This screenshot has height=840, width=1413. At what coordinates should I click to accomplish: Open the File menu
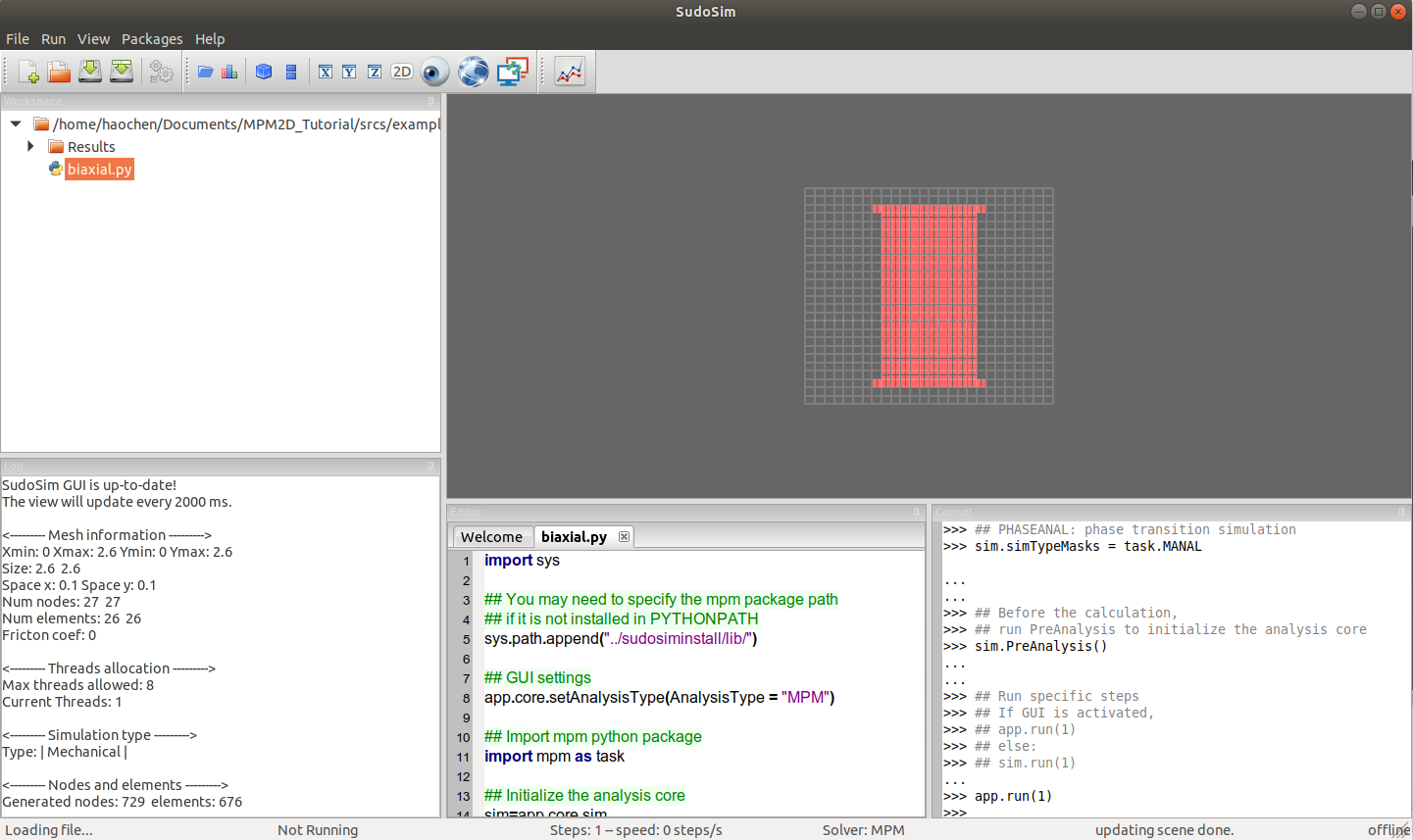click(x=18, y=39)
